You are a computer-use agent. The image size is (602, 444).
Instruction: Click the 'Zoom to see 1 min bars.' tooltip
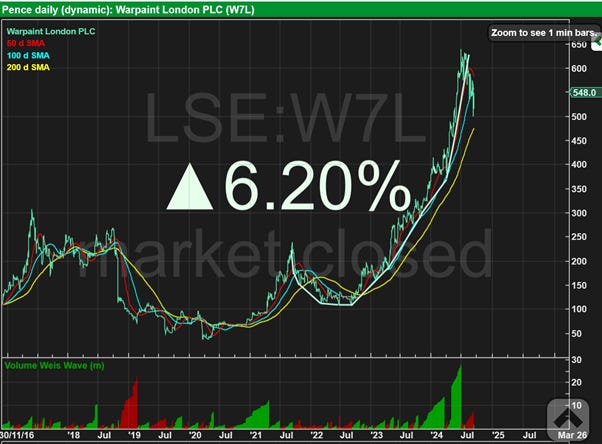(543, 33)
